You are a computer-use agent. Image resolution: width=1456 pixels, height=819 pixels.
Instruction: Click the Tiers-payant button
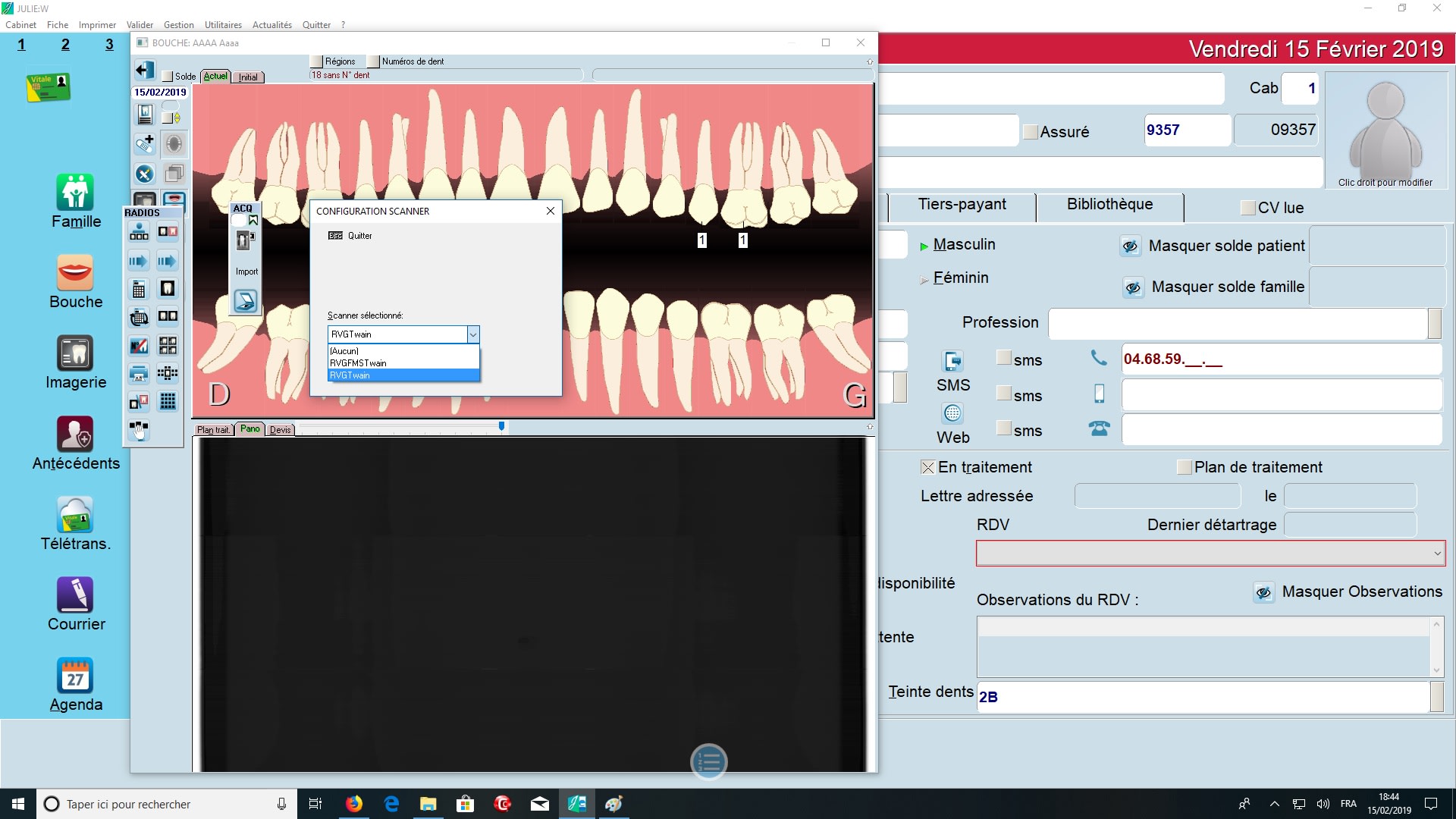point(962,205)
